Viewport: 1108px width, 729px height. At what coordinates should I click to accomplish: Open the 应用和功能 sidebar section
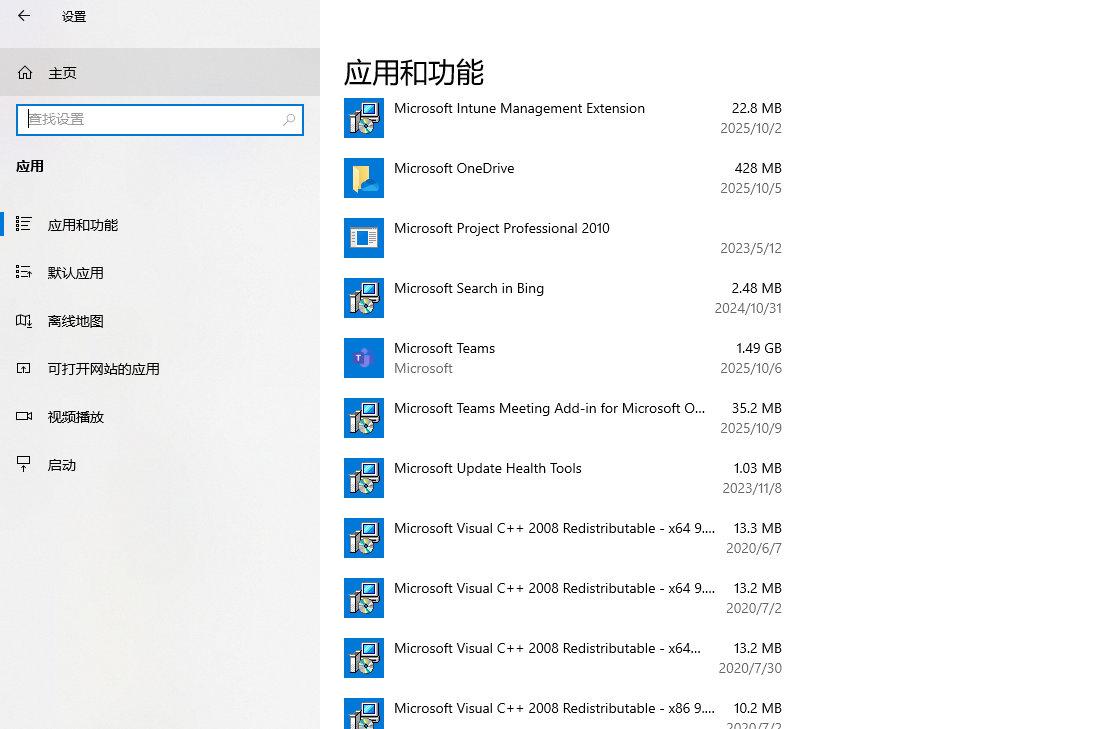point(83,225)
